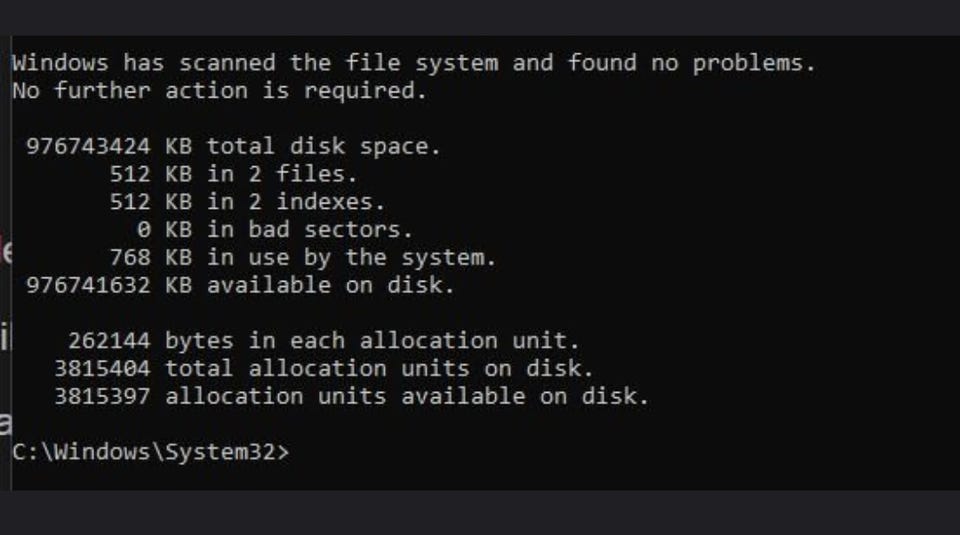
Task: Click the "KB available on disk" text
Action: pyautogui.click(x=310, y=285)
